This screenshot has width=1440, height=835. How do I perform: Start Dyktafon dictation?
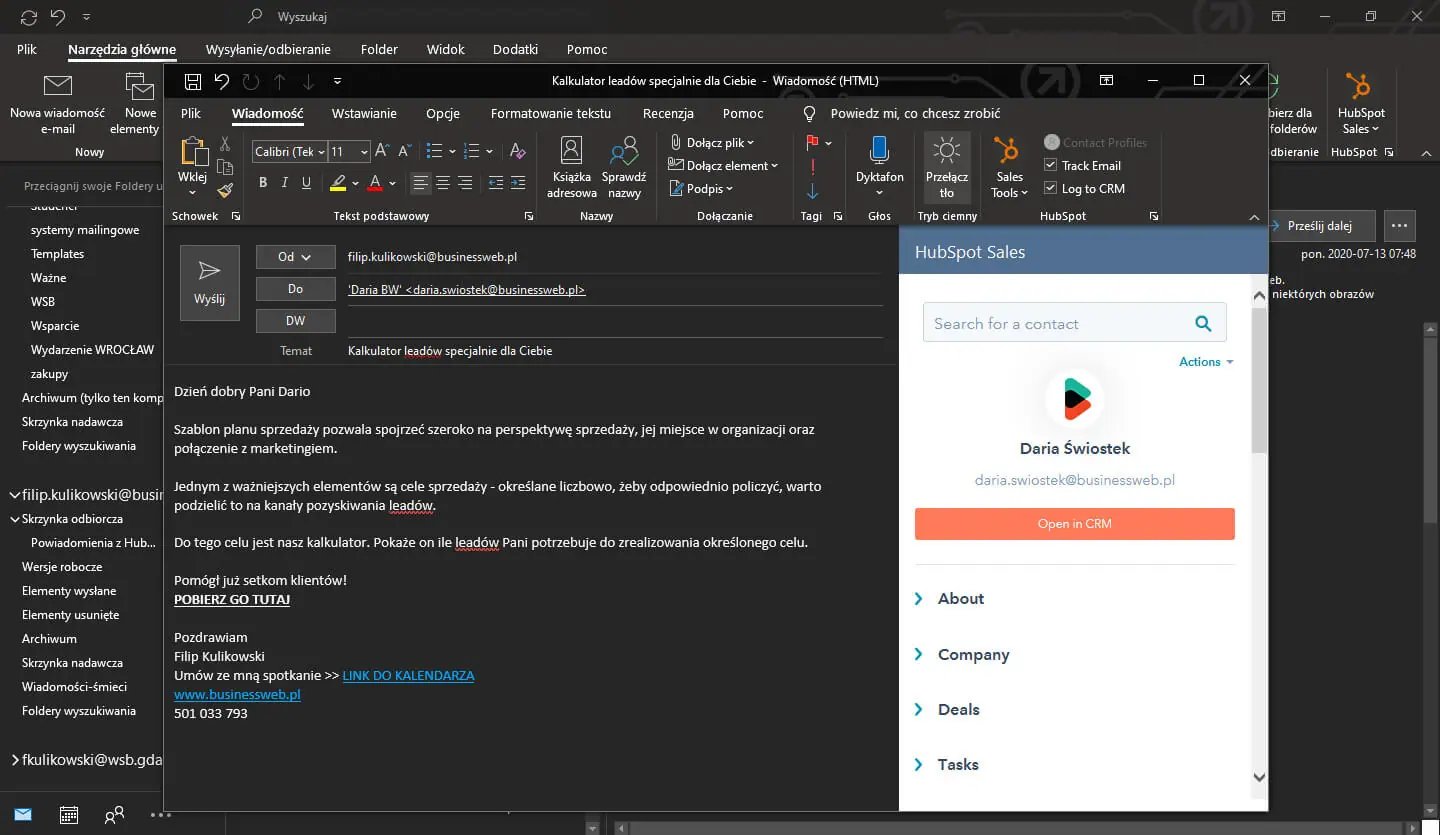pyautogui.click(x=879, y=167)
